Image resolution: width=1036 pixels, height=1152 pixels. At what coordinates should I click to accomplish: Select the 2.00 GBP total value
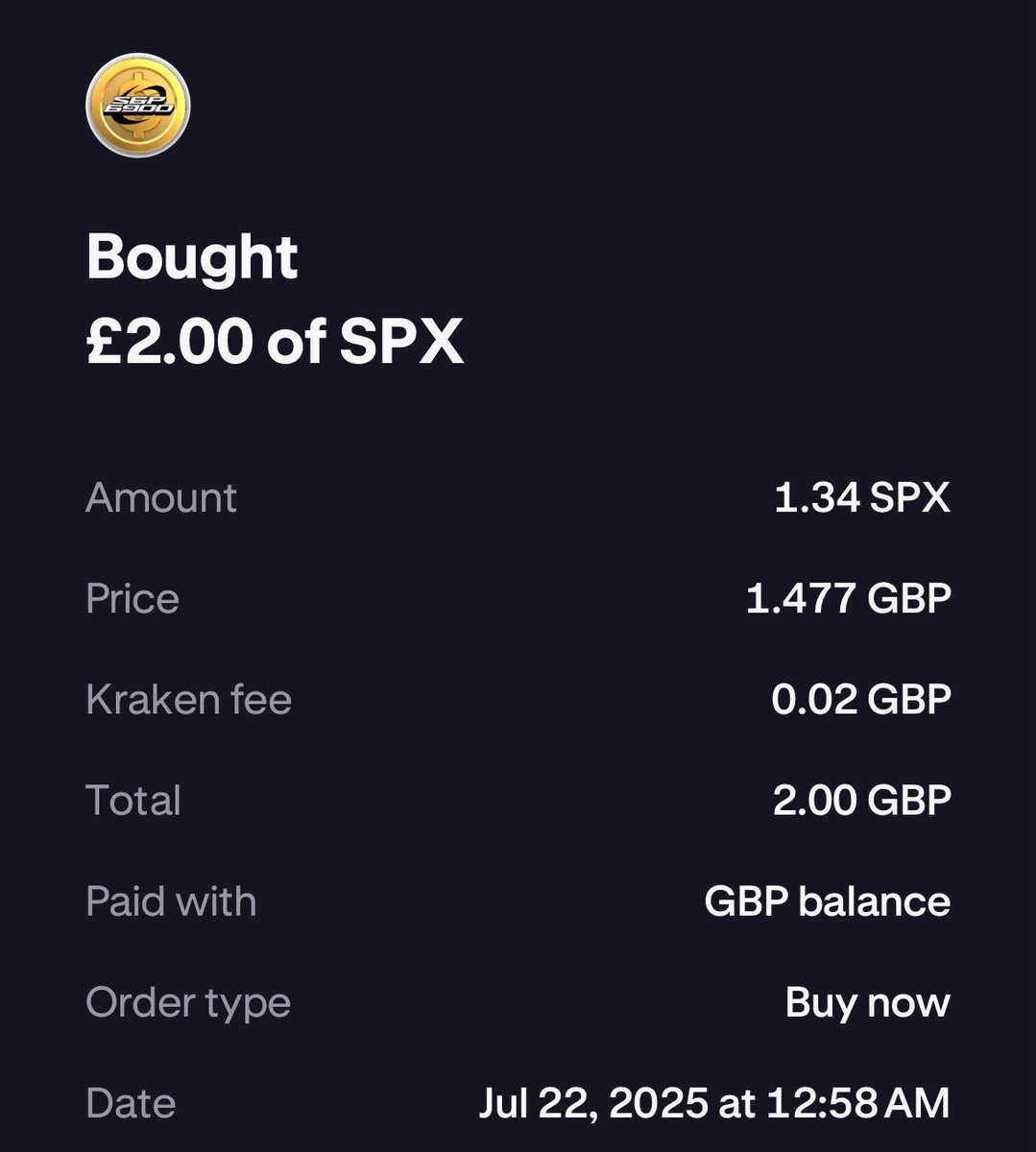coord(862,800)
